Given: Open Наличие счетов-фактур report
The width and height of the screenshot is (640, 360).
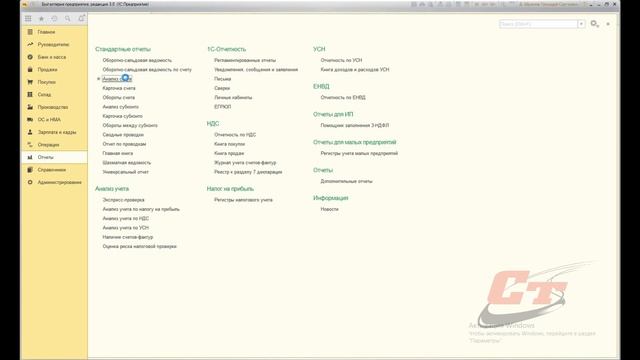Looking at the screenshot, I should tap(128, 237).
